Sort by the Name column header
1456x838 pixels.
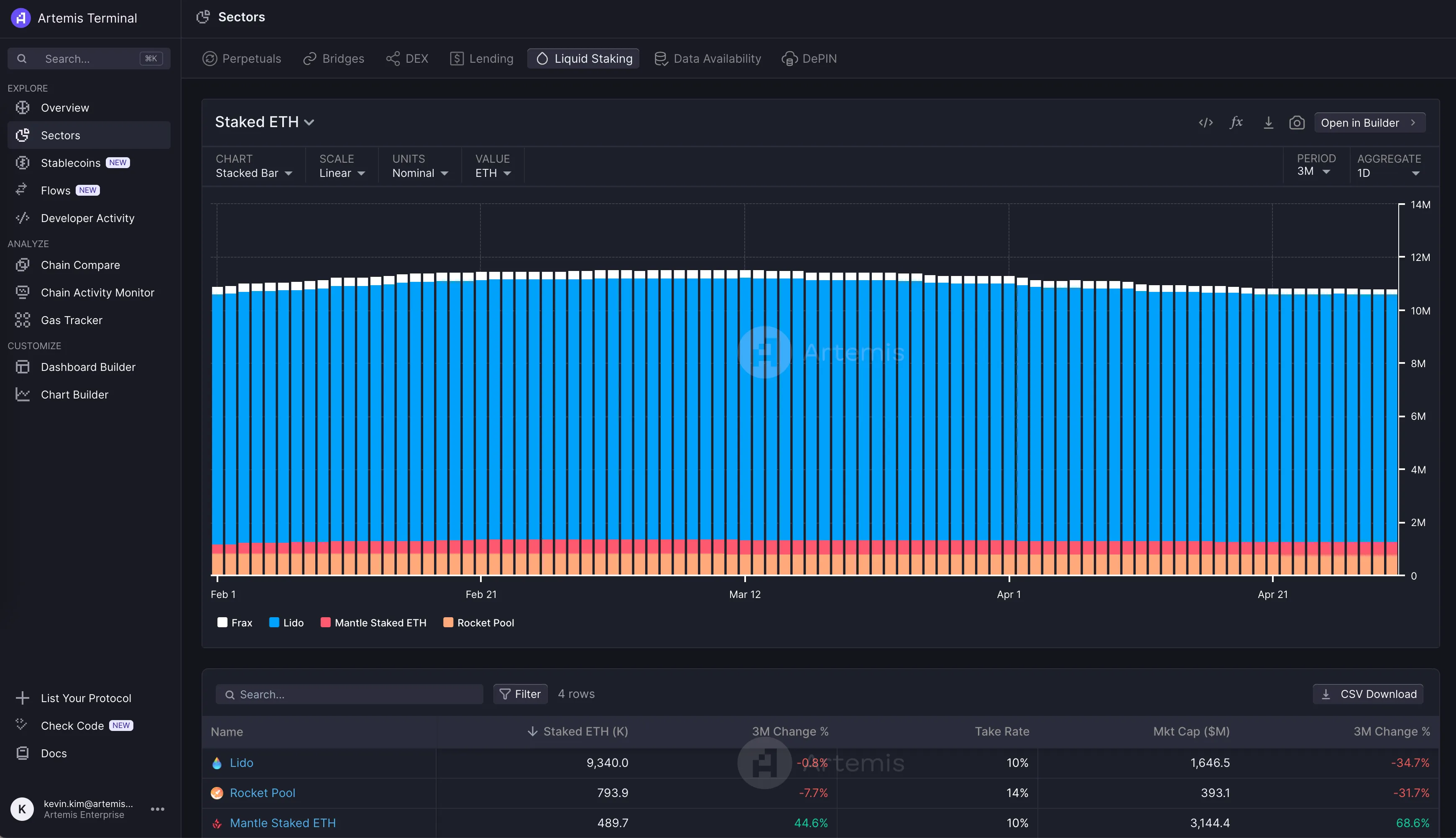[227, 732]
